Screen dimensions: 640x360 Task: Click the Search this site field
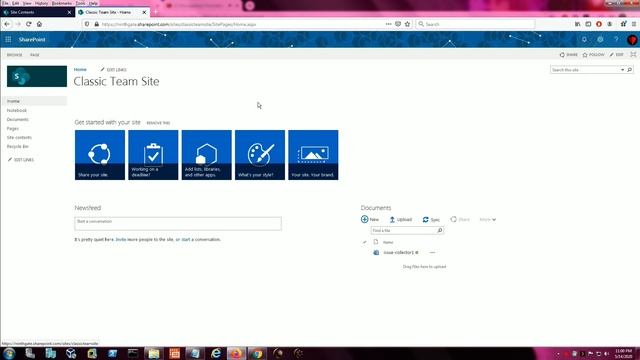click(585, 70)
